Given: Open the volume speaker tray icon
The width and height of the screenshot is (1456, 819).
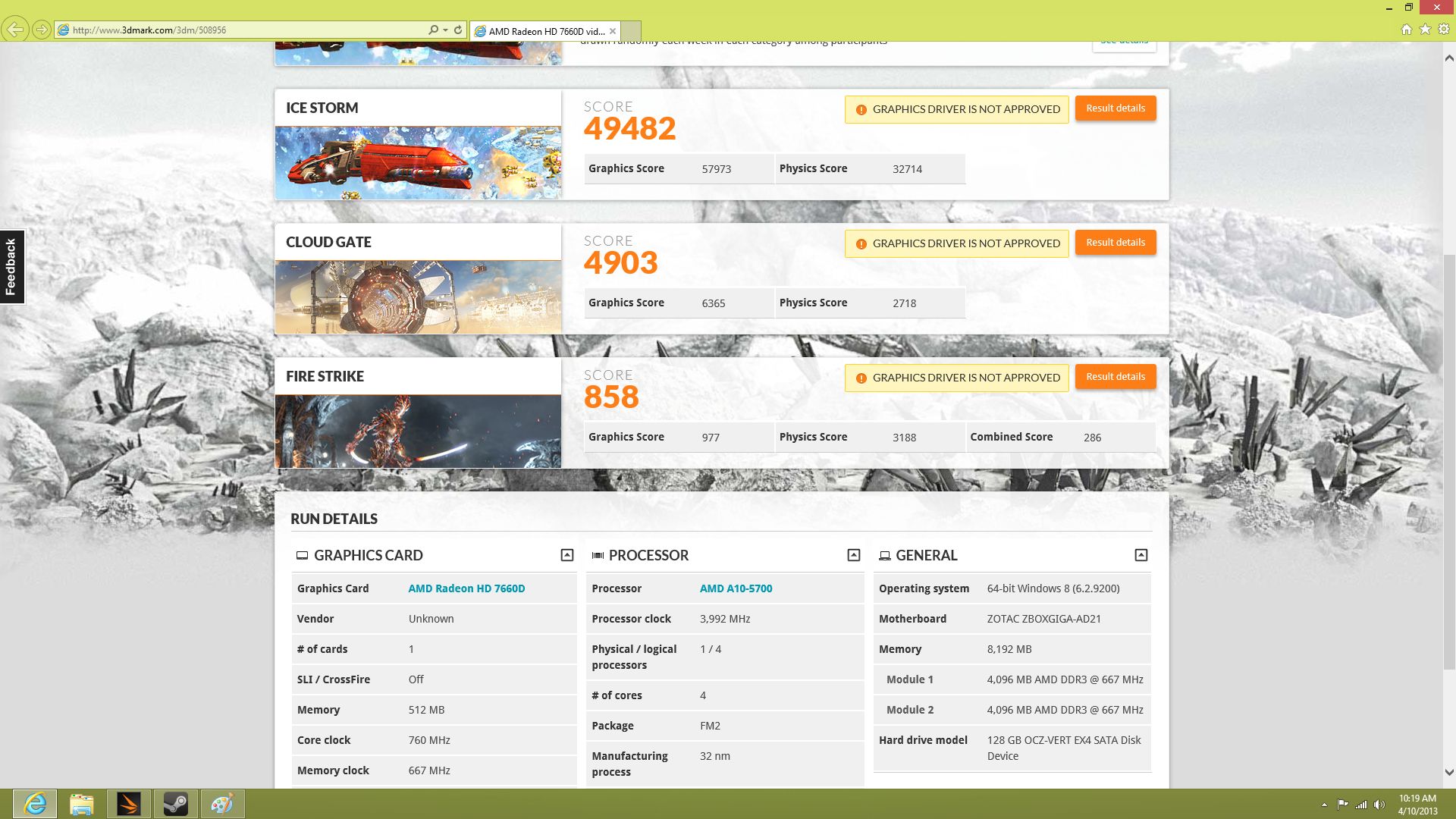Looking at the screenshot, I should [1379, 805].
